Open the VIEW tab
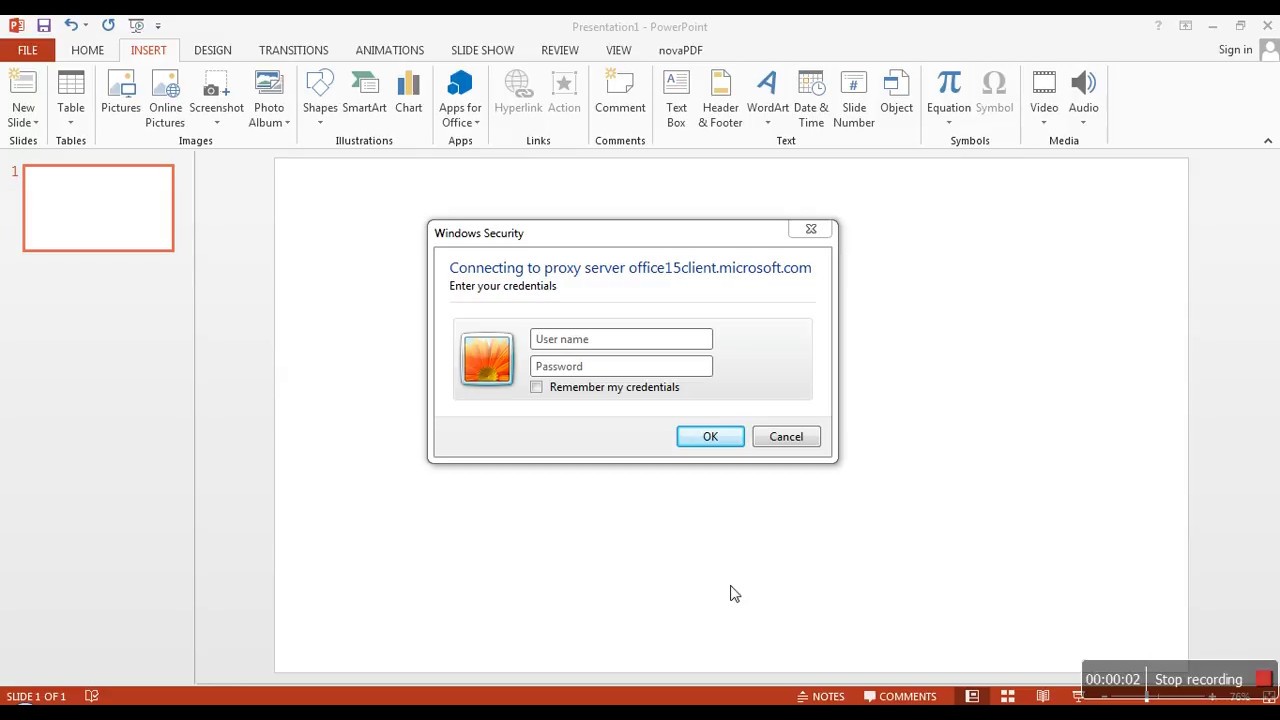 click(618, 50)
